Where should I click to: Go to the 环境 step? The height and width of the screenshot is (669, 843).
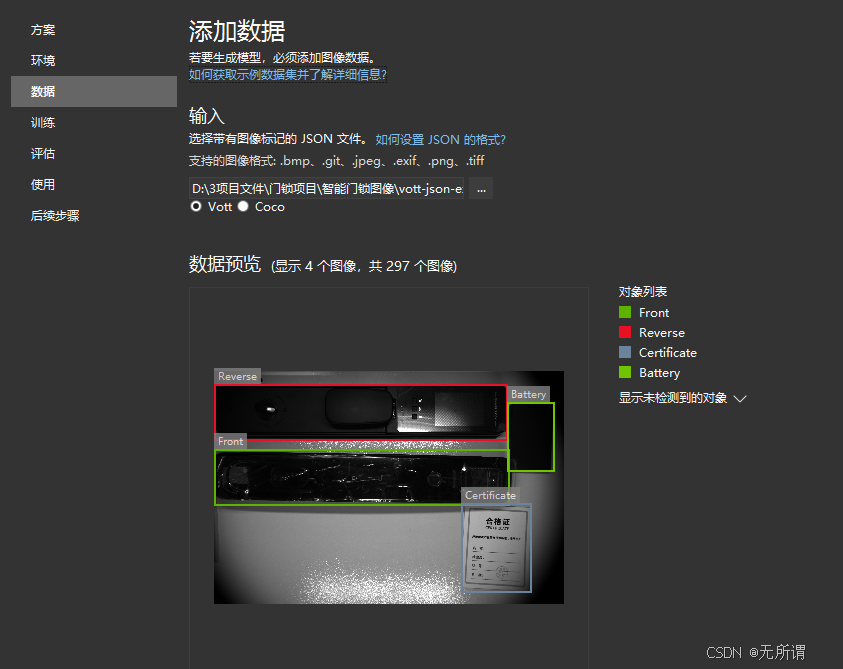point(42,61)
